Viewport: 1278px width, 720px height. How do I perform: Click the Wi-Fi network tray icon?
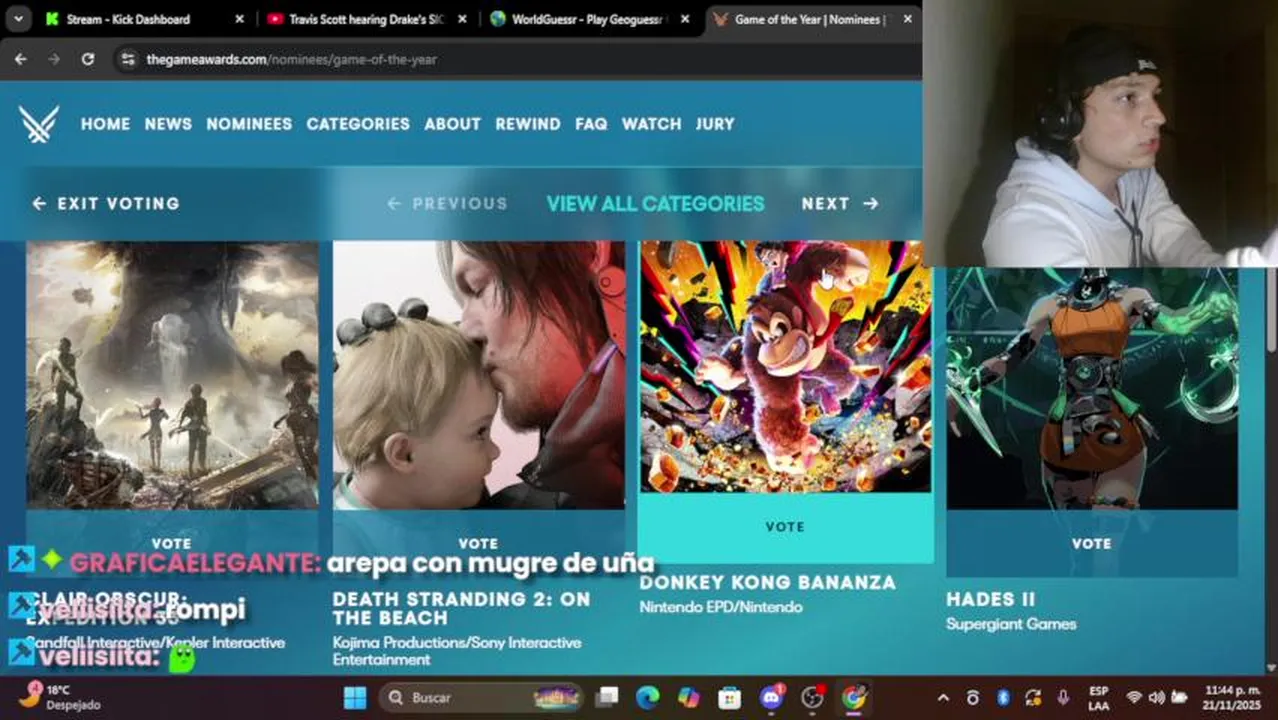1134,698
